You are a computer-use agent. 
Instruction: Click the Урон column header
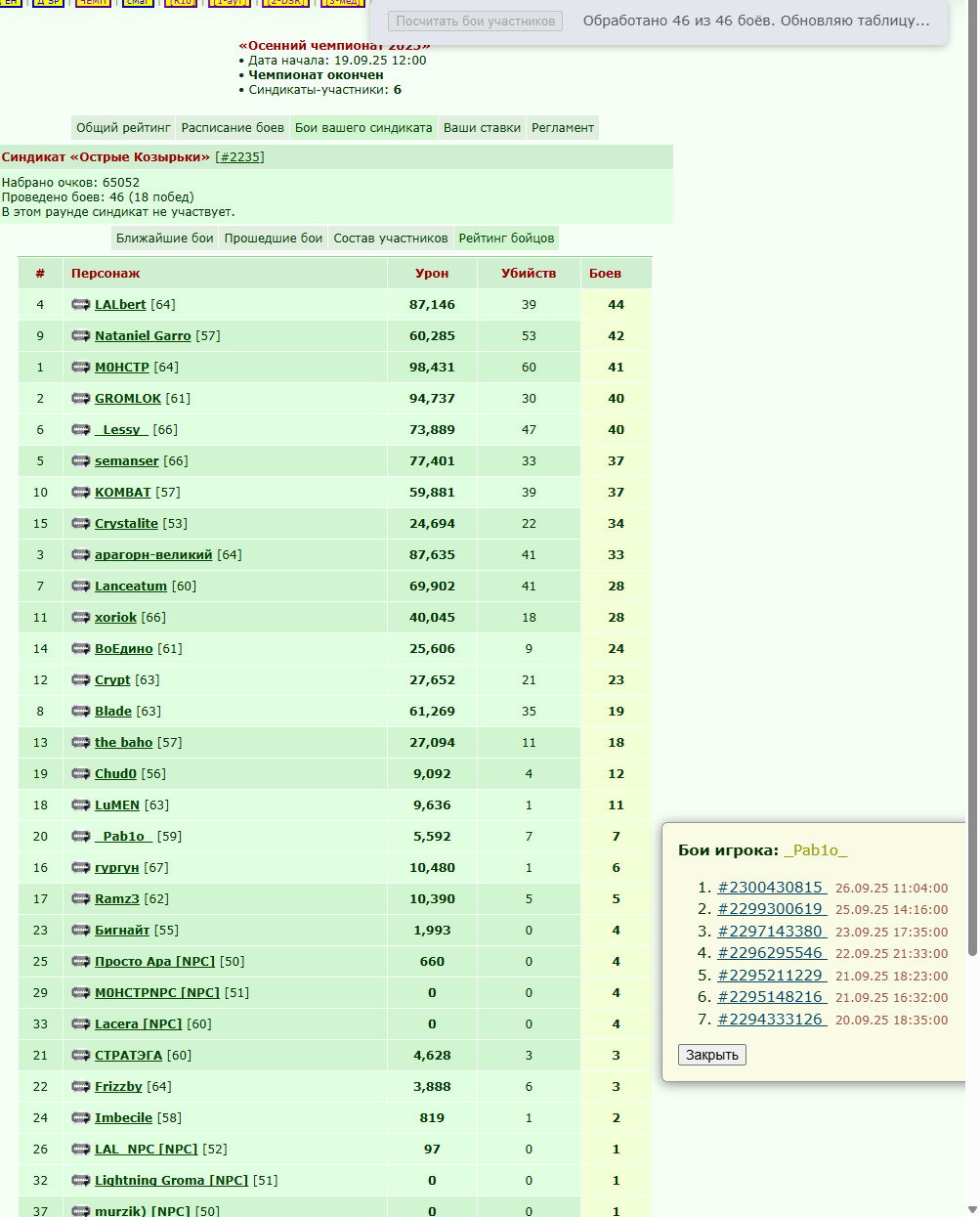coord(432,274)
